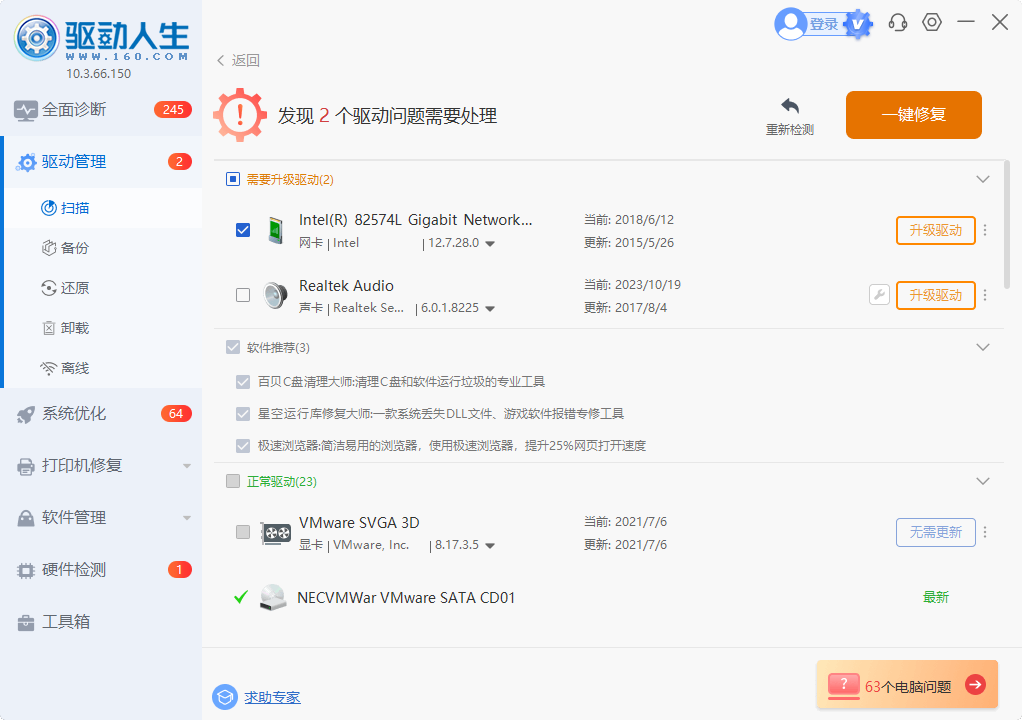The width and height of the screenshot is (1022, 720).
Task: Click the red warning gear icon
Action: coord(240,115)
